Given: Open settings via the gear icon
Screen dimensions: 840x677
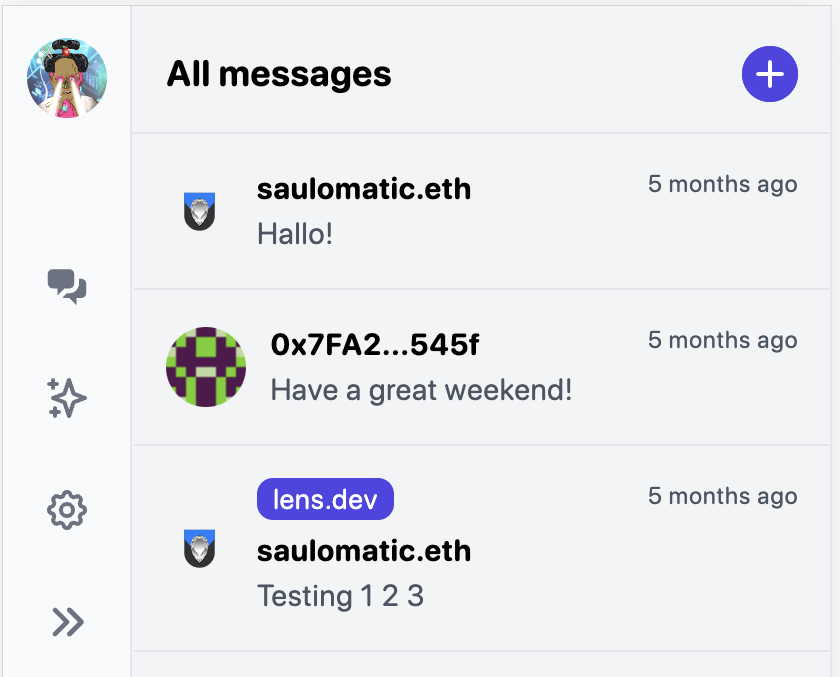Looking at the screenshot, I should 67,511.
